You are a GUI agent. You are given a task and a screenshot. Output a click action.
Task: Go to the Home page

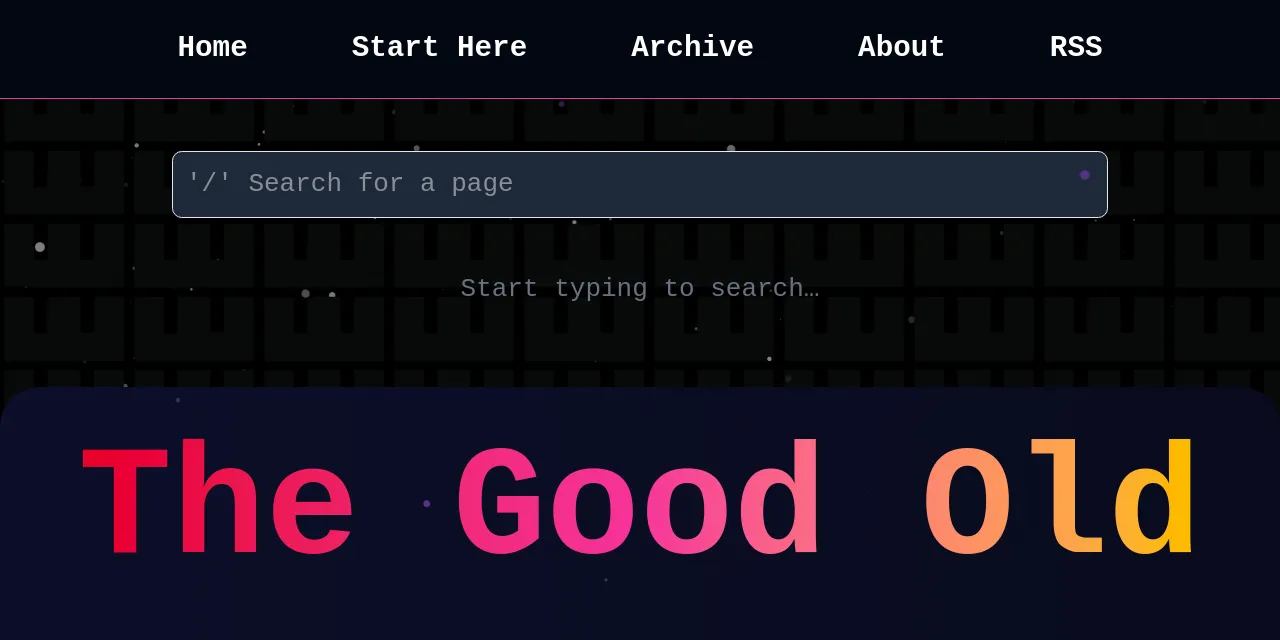[212, 47]
